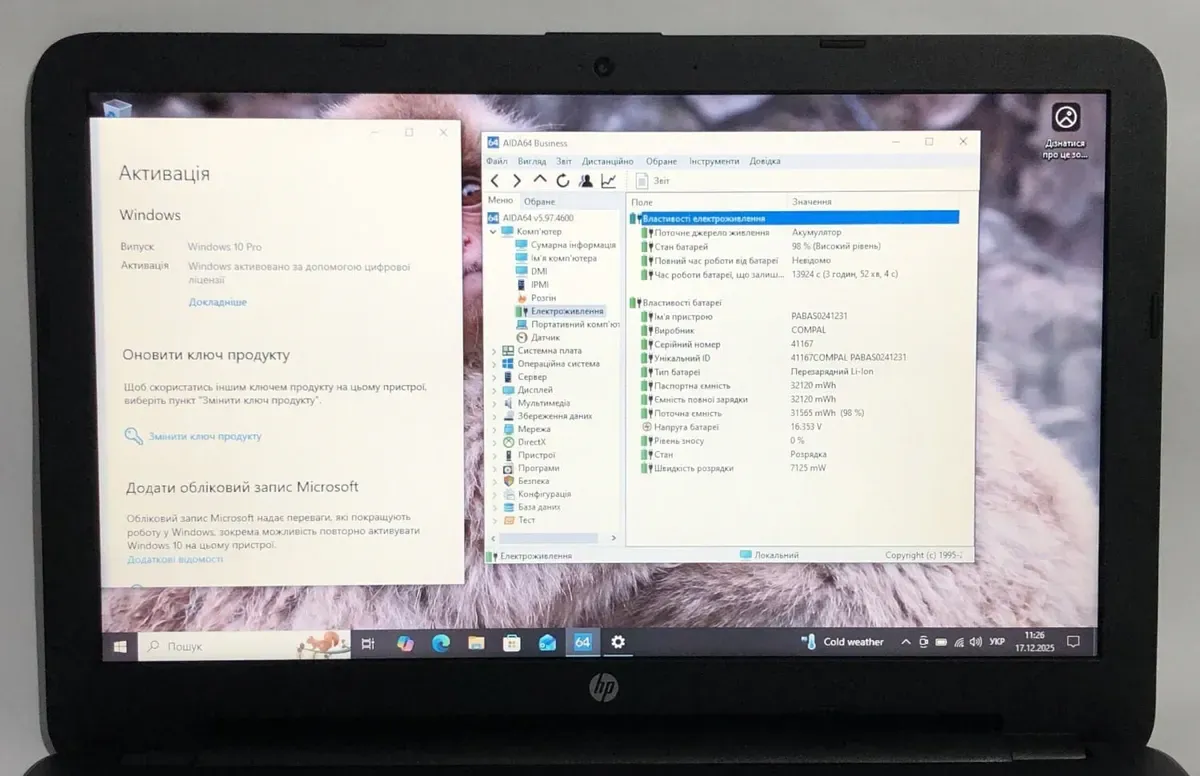The height and width of the screenshot is (776, 1200).
Task: Expand the Системна плата tree node
Action: point(494,351)
